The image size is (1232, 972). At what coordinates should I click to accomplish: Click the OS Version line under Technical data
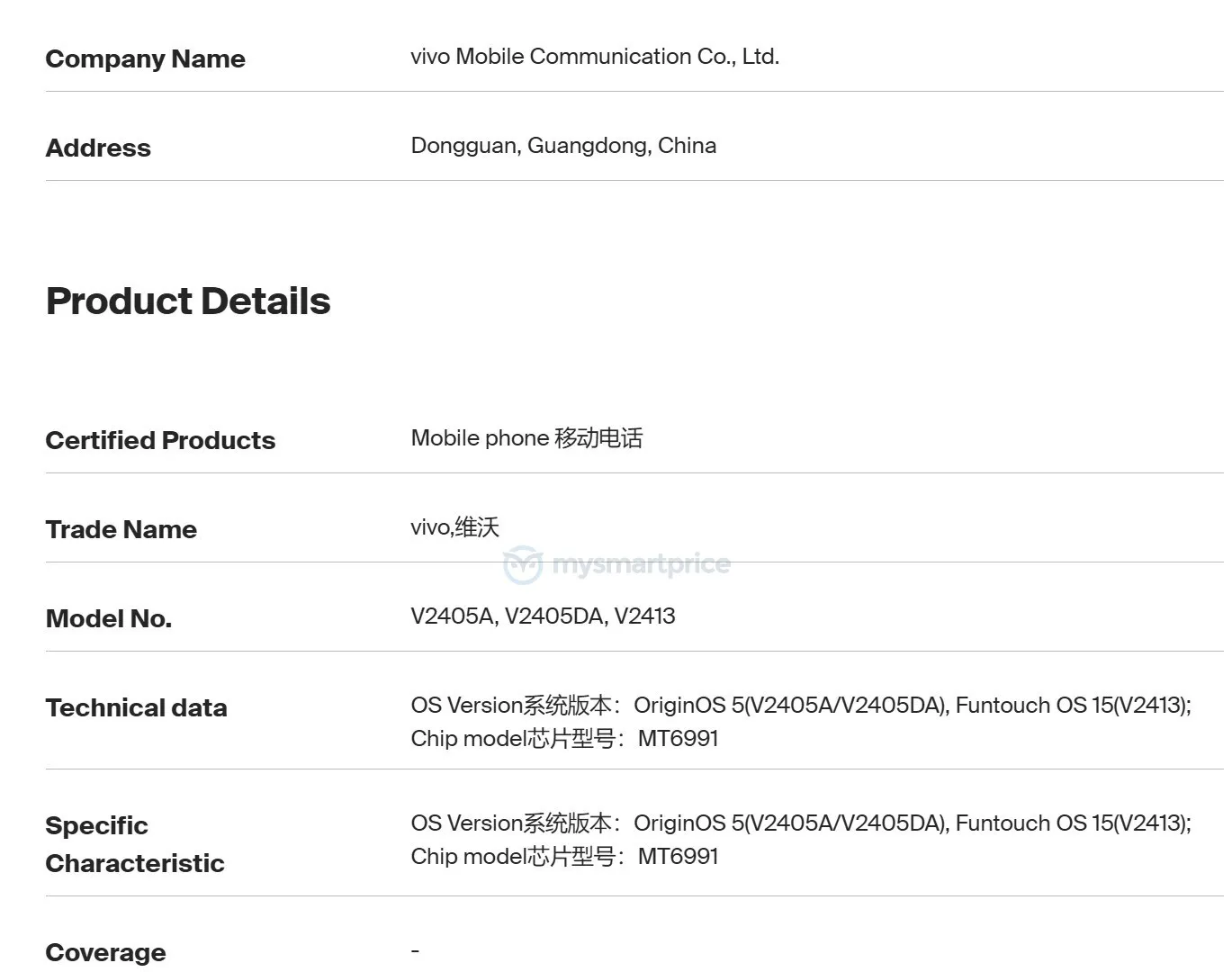(x=800, y=706)
